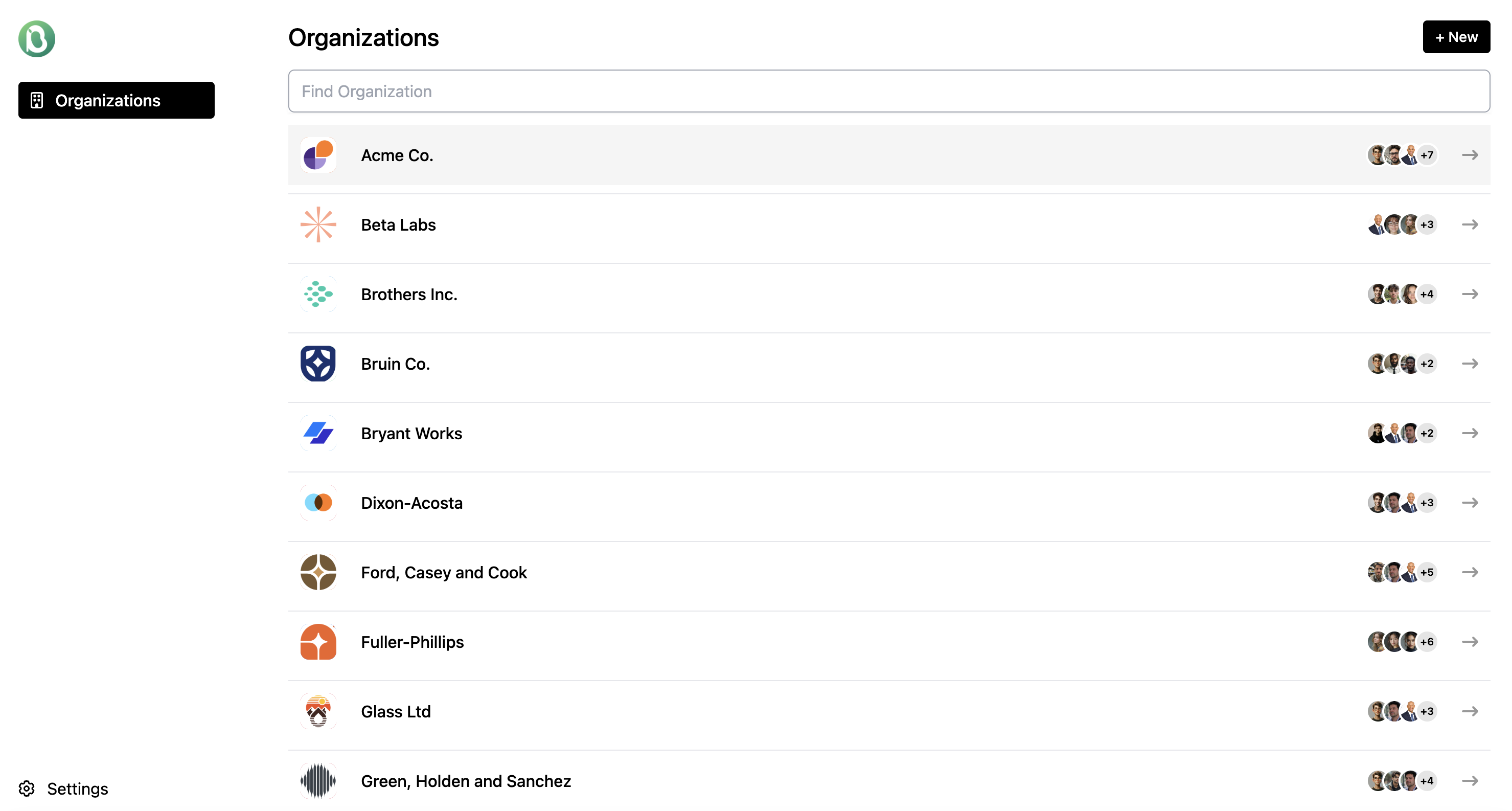This screenshot has height=811, width=1512.
Task: Click the Acme Co. logo
Action: tap(318, 155)
